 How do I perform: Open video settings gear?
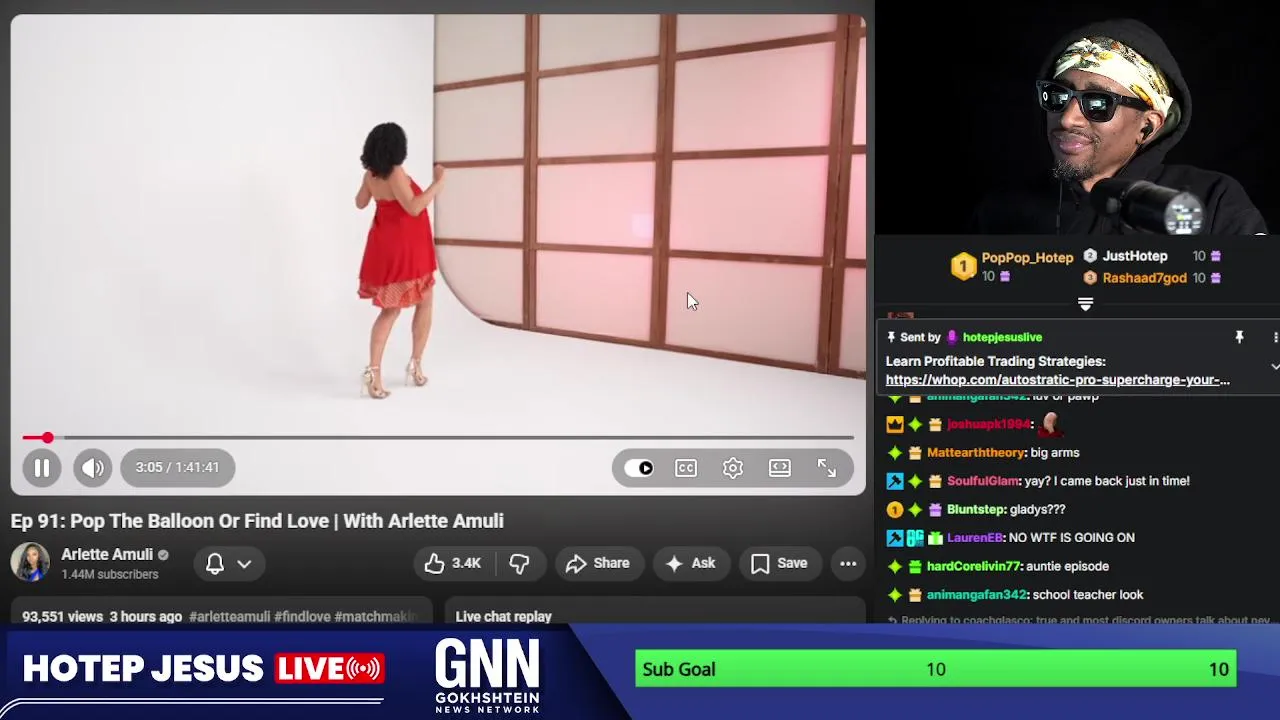click(x=733, y=468)
